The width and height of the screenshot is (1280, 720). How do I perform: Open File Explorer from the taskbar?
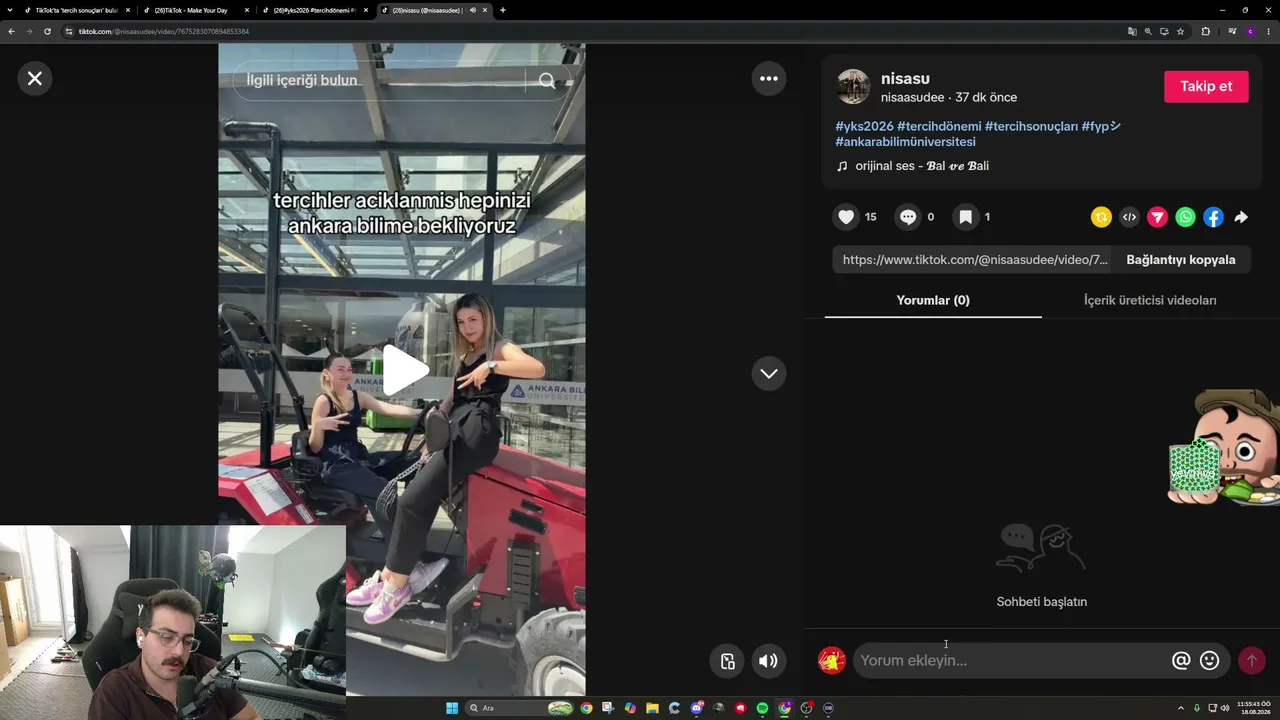point(652,708)
